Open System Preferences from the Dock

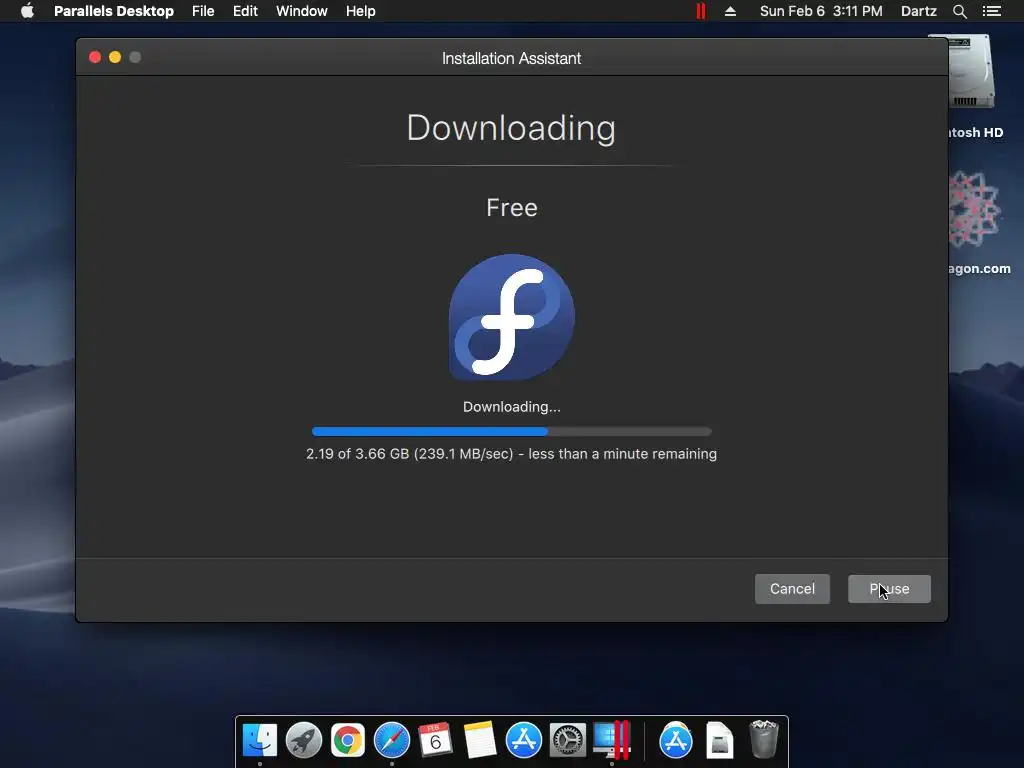point(568,741)
